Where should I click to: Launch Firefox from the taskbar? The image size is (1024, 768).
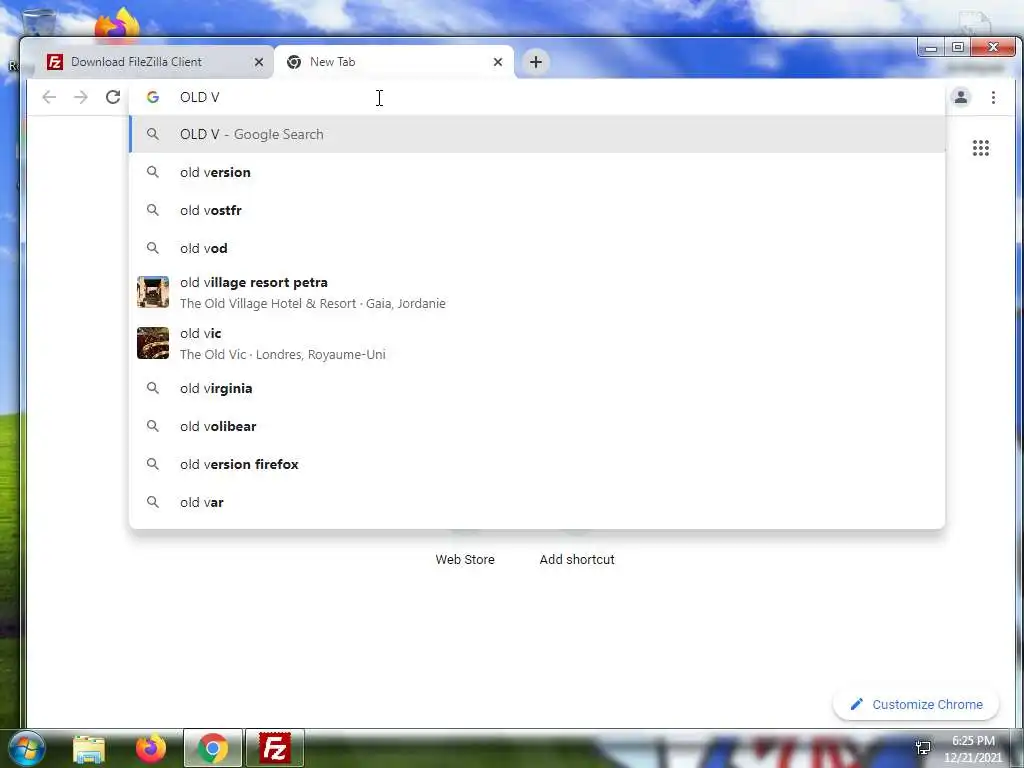151,748
